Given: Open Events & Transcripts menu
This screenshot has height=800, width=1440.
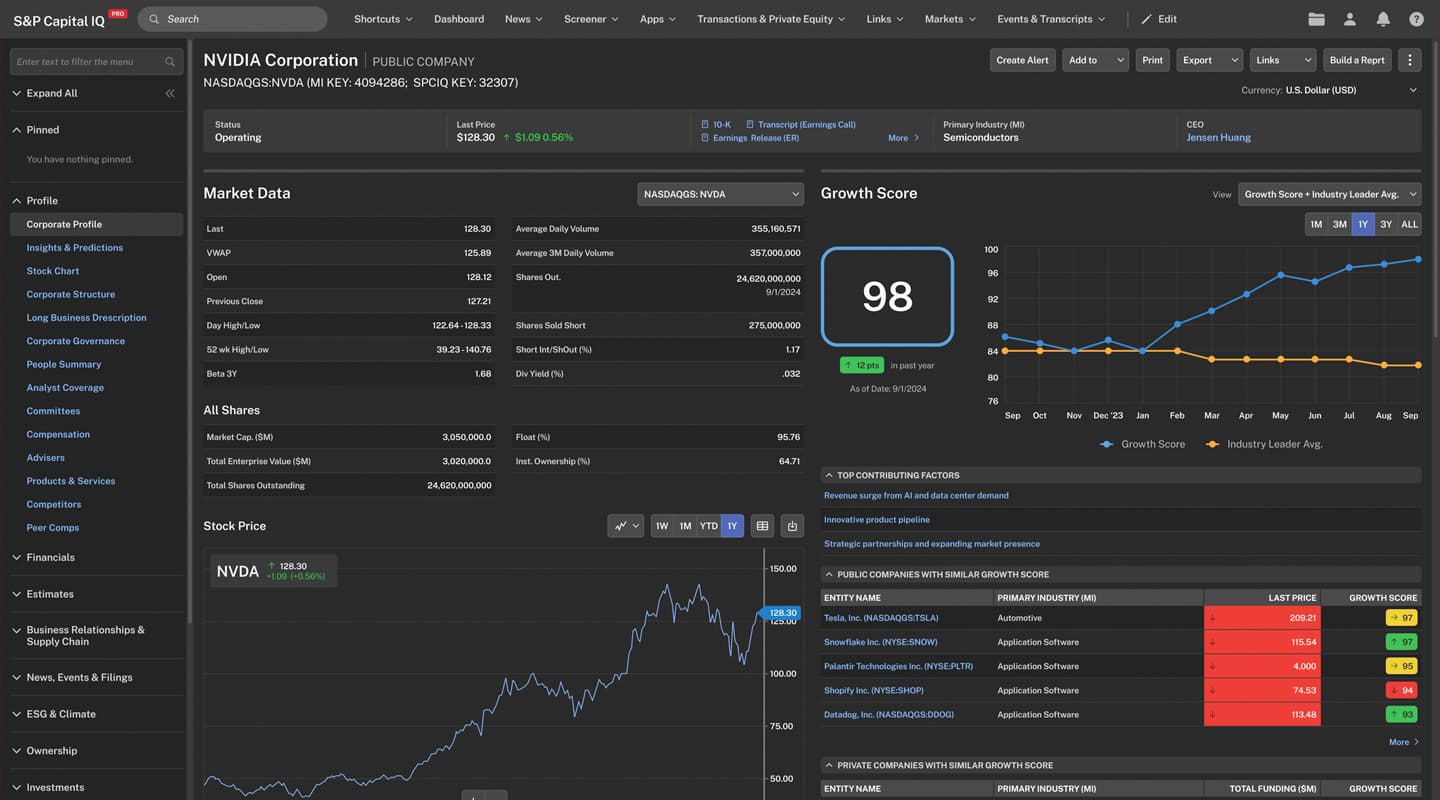Looking at the screenshot, I should click(1051, 19).
